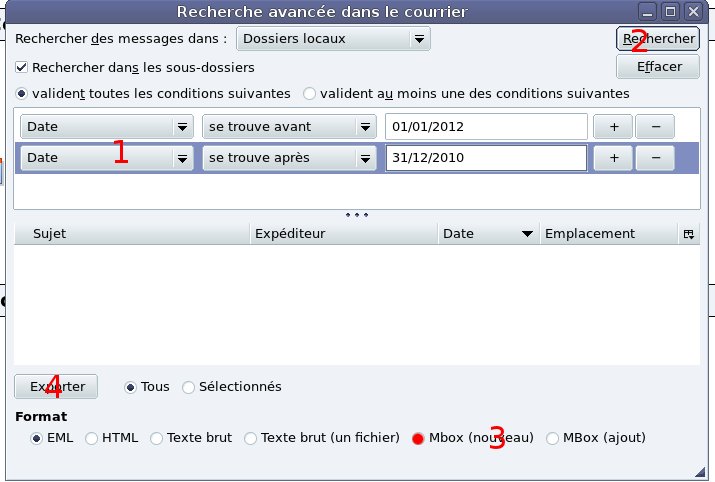Click the 01/01/2012 date field
Viewport: 715px width, 482px height.
485,127
